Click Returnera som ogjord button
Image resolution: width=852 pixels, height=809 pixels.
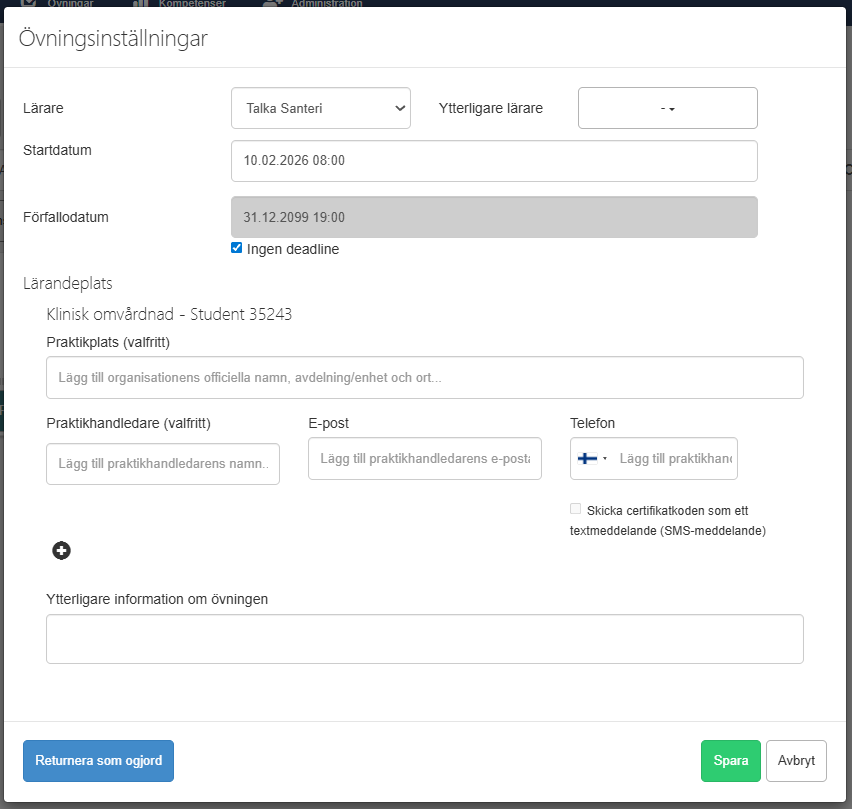coord(98,760)
